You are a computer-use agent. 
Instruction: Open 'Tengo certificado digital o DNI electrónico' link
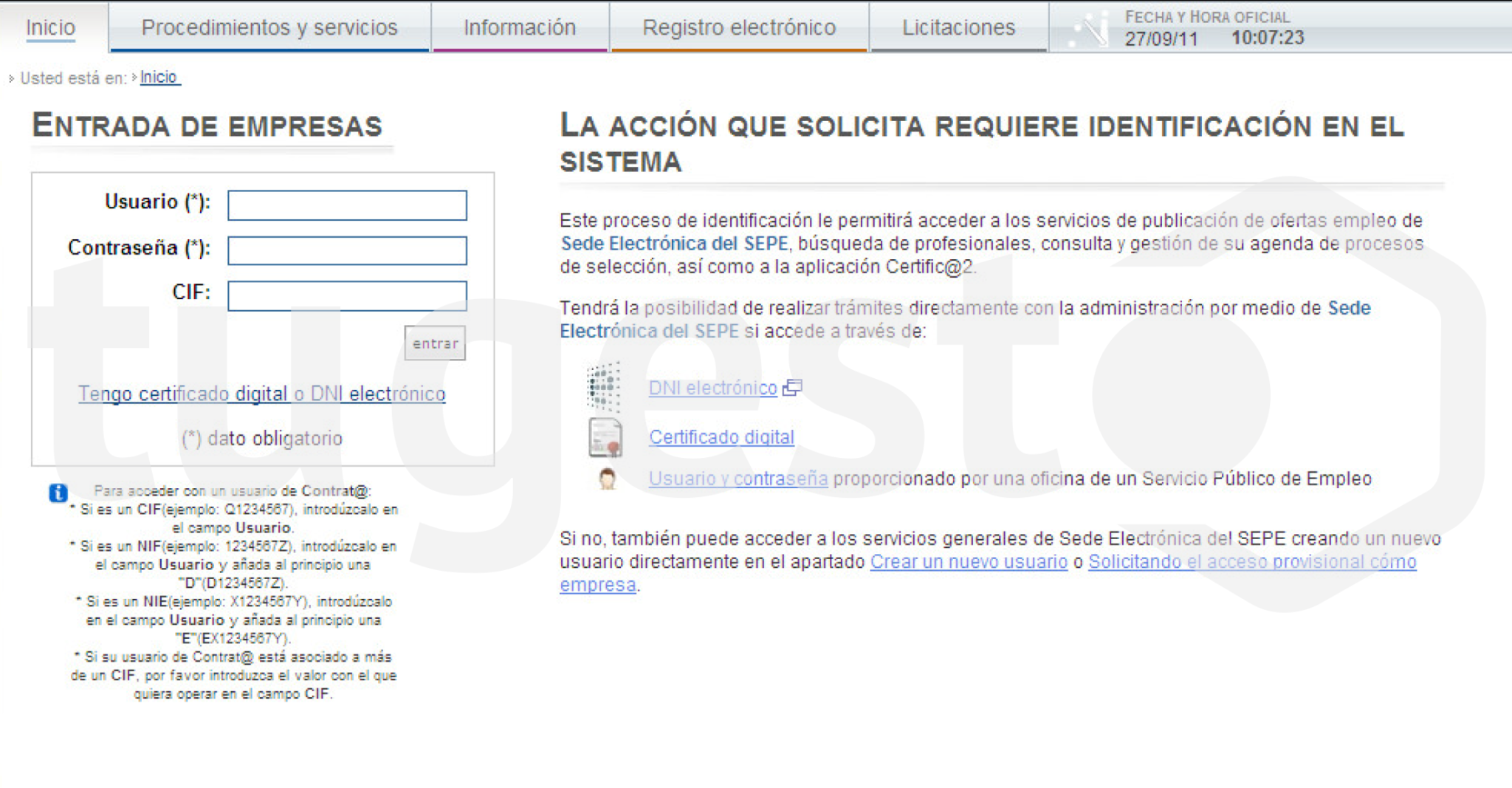point(262,394)
